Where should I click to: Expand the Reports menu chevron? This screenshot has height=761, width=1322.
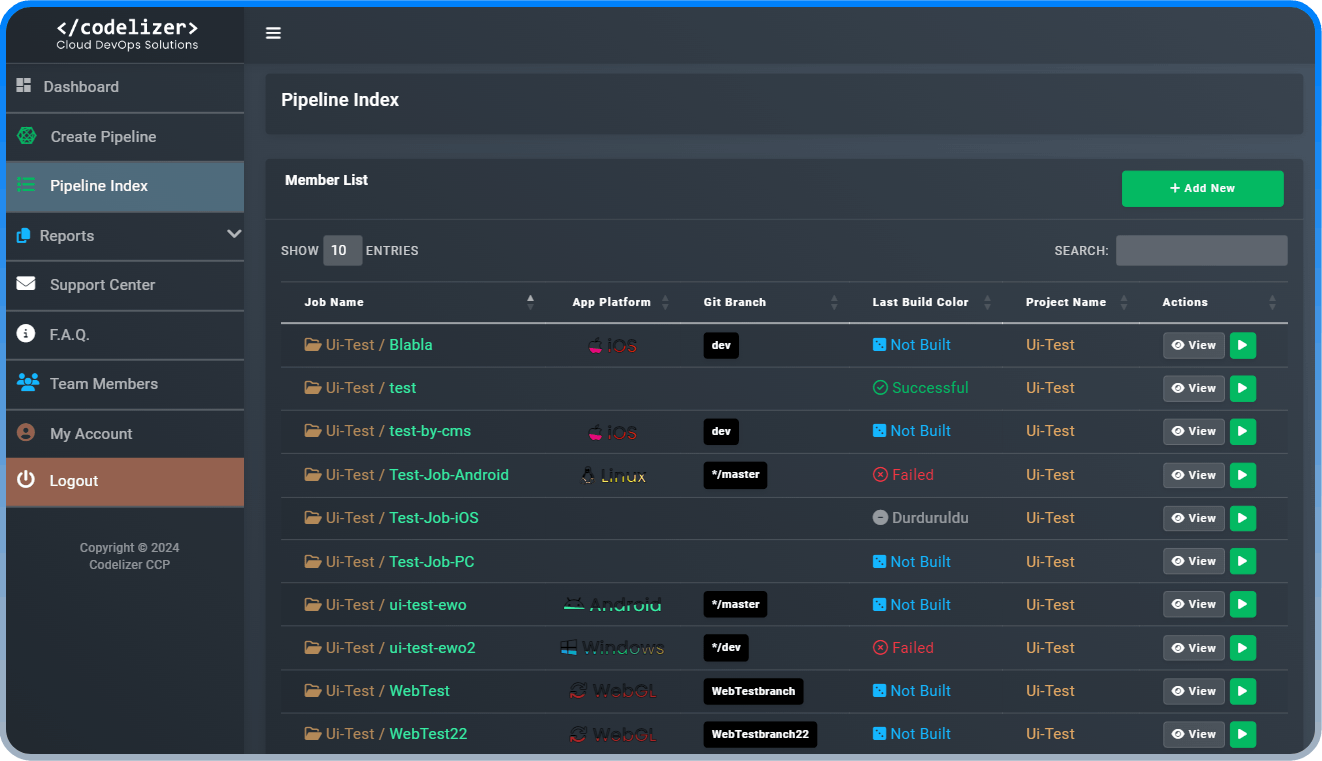(x=234, y=235)
